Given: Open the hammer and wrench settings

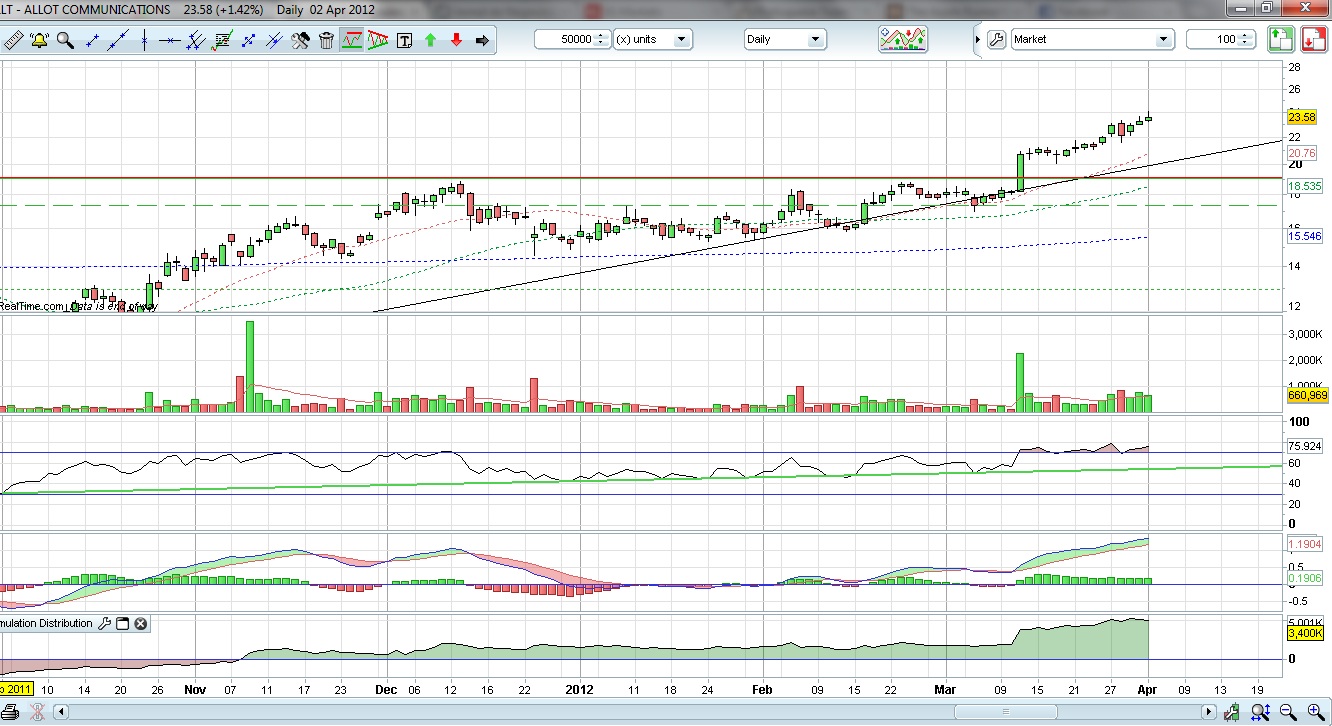Looking at the screenshot, I should (x=300, y=40).
